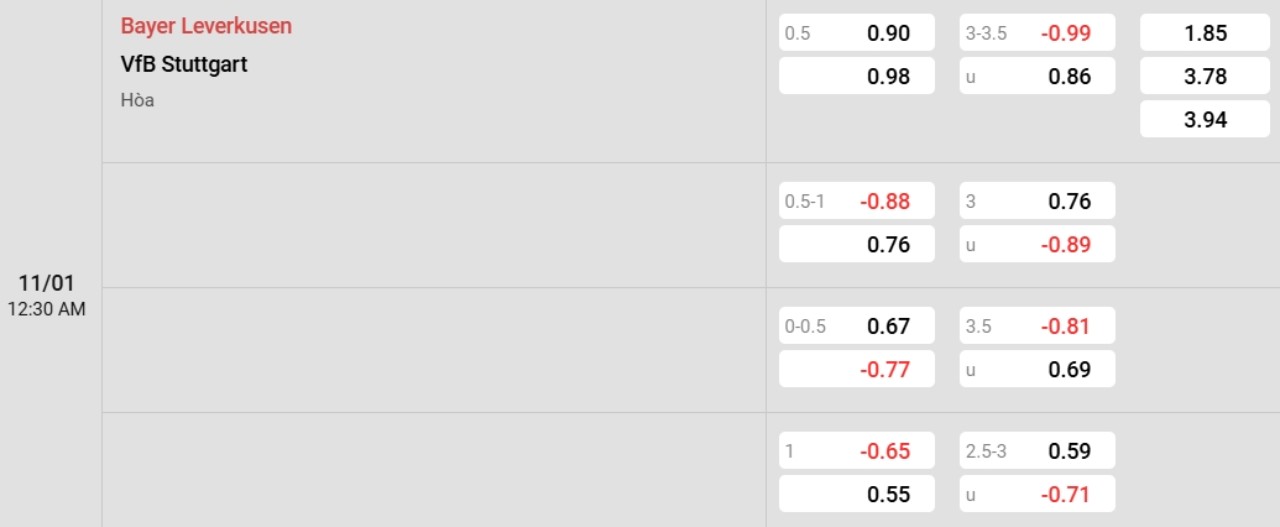The width and height of the screenshot is (1280, 527).
Task: Choose away win odds 3.78
Action: [1205, 76]
